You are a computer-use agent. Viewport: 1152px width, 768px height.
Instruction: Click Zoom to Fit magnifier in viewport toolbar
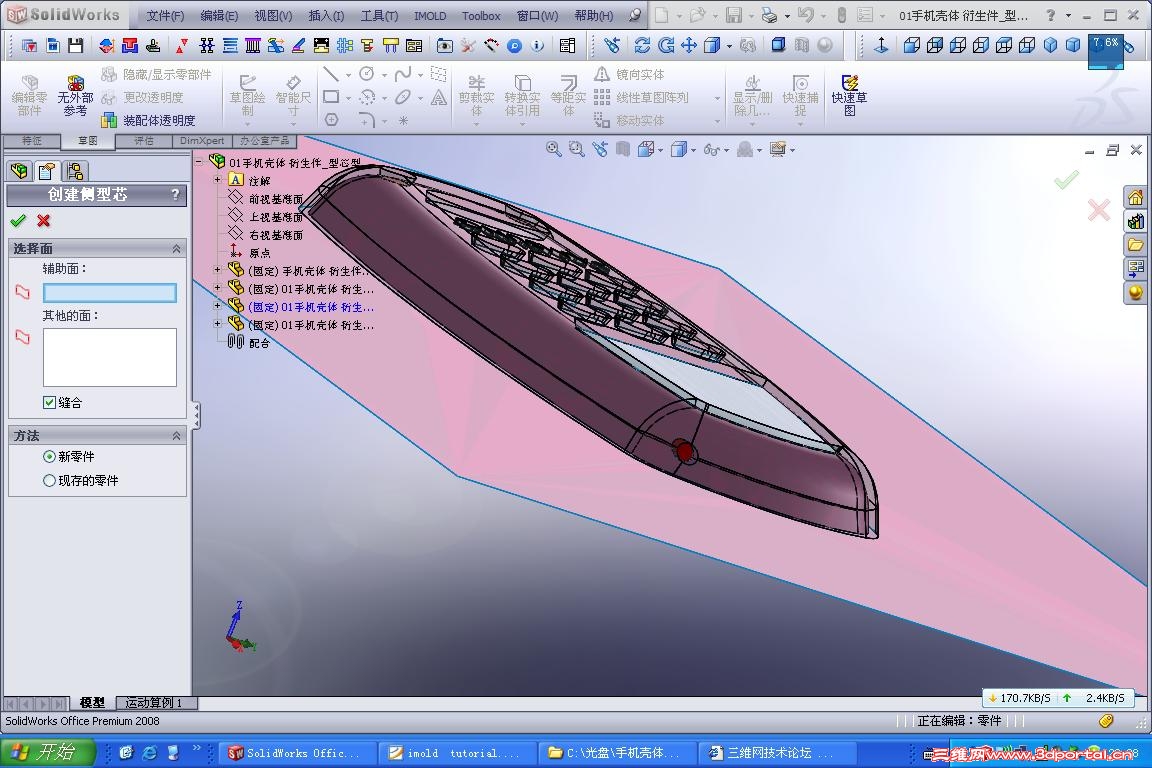point(553,149)
